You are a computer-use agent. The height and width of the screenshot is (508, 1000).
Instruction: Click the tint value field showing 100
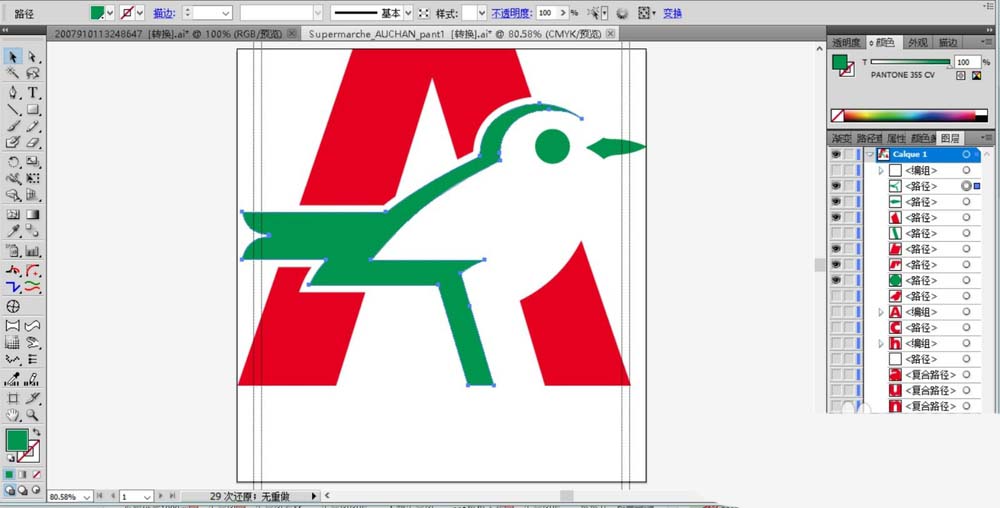pos(967,62)
